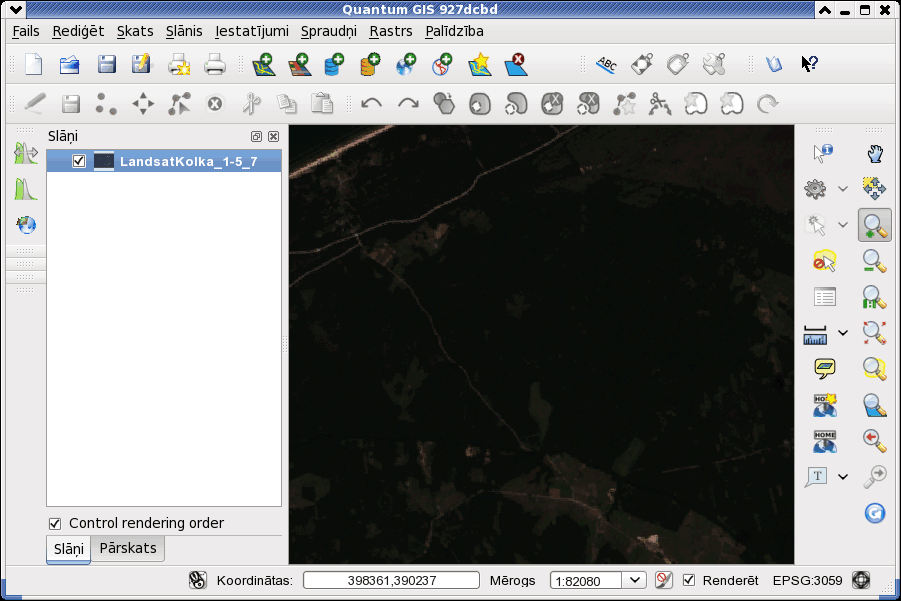Screen dimensions: 901x601
Task: Create new vector layer star icon
Action: (x=480, y=64)
